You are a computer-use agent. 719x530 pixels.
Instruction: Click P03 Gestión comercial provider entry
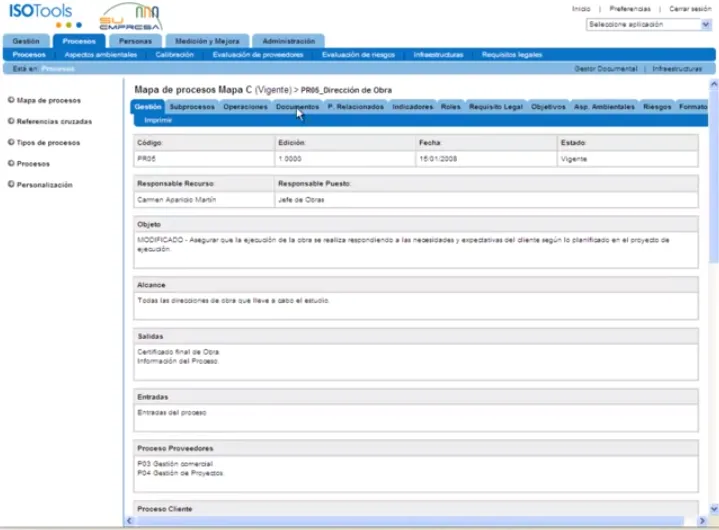point(175,464)
